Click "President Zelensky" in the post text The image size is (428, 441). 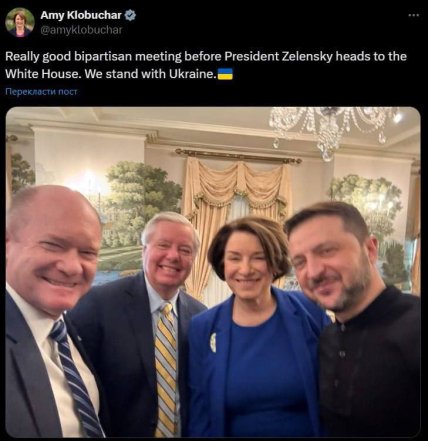(x=278, y=56)
